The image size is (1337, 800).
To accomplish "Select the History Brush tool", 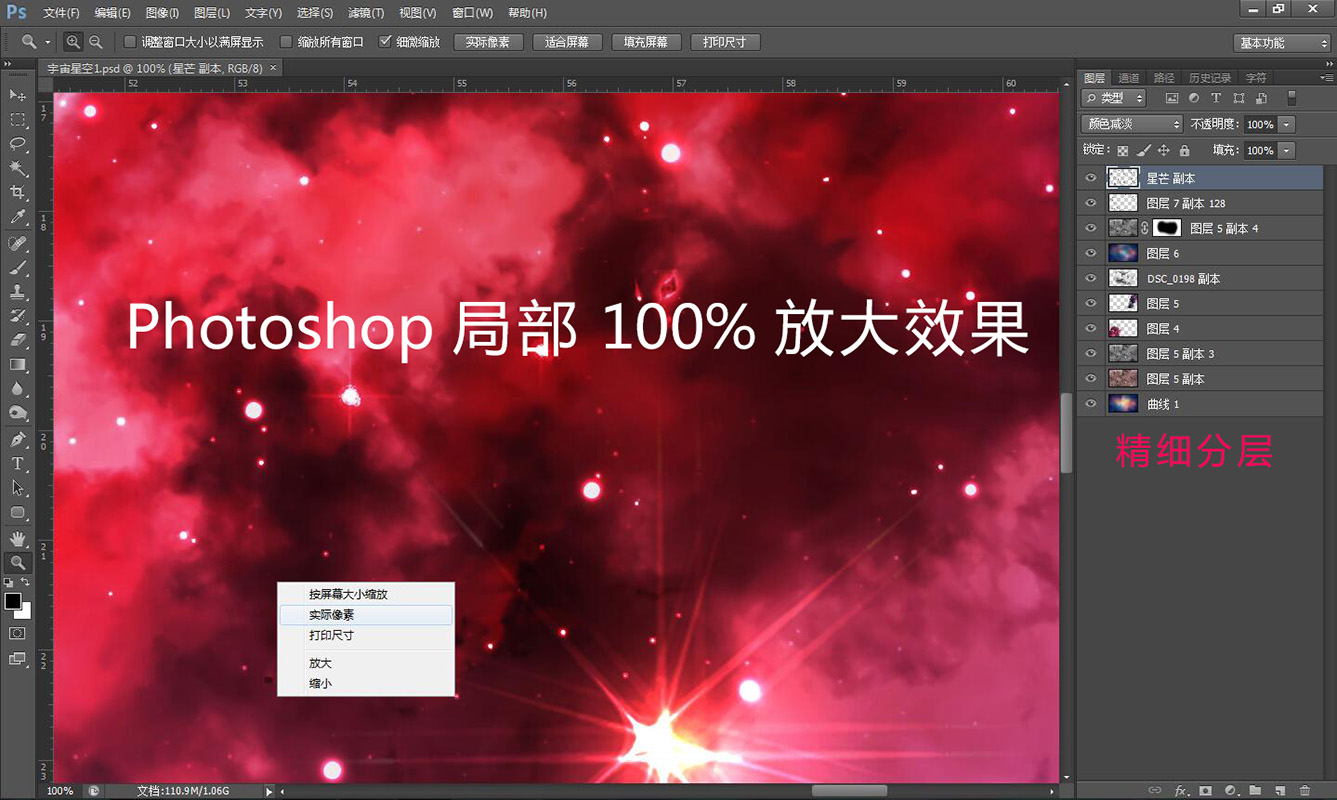I will 18,316.
